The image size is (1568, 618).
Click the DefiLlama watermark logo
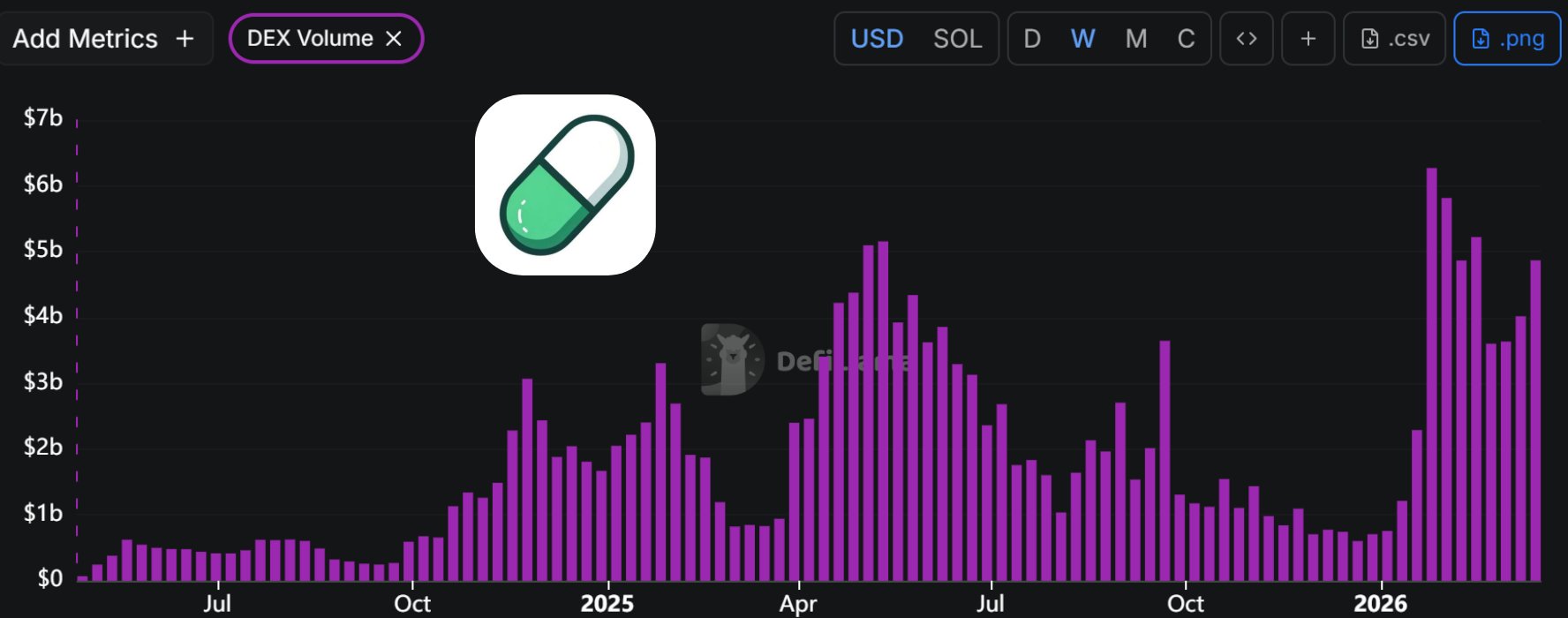733,359
